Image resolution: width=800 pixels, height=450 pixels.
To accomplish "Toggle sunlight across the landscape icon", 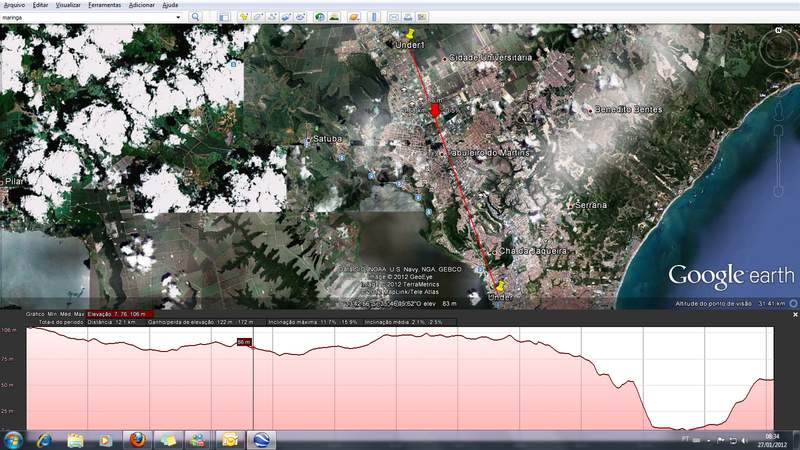I will 334,17.
